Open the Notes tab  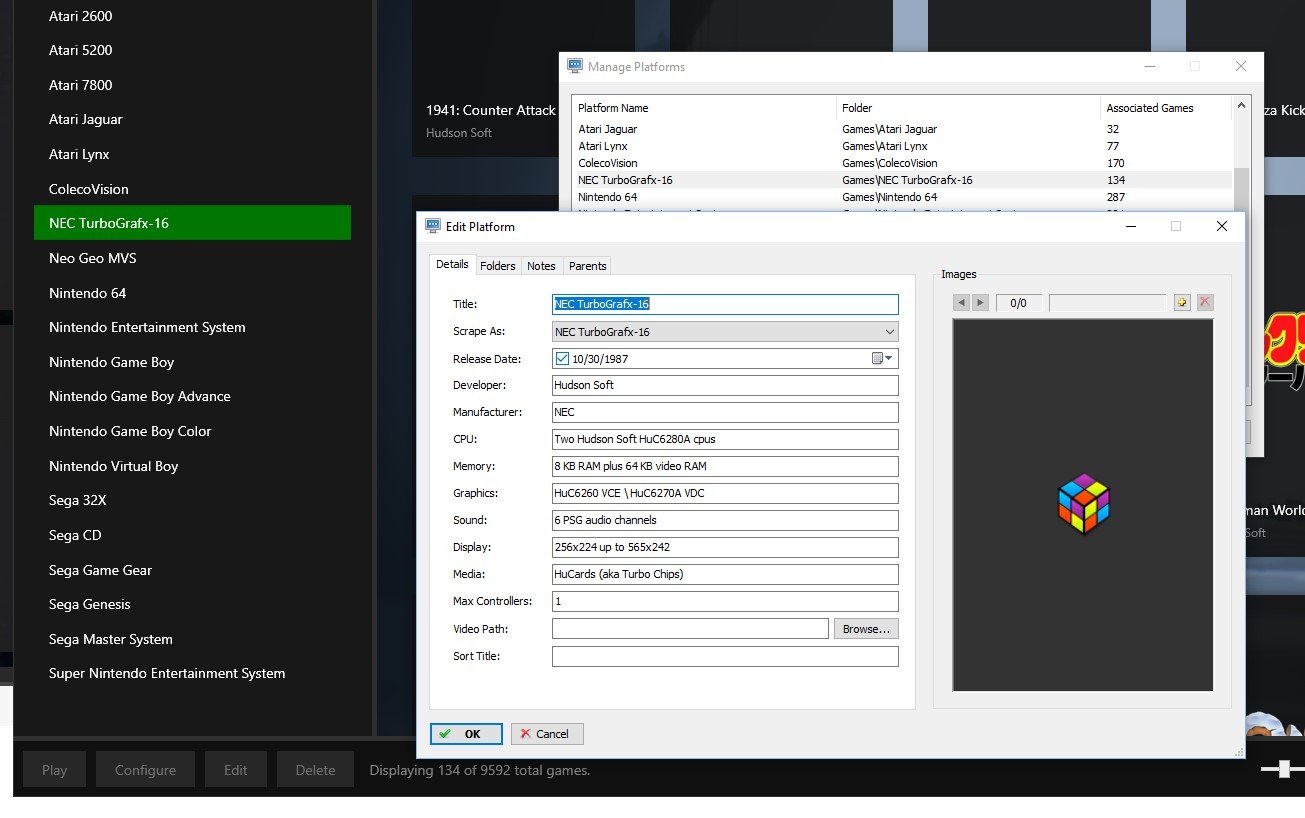click(x=541, y=266)
